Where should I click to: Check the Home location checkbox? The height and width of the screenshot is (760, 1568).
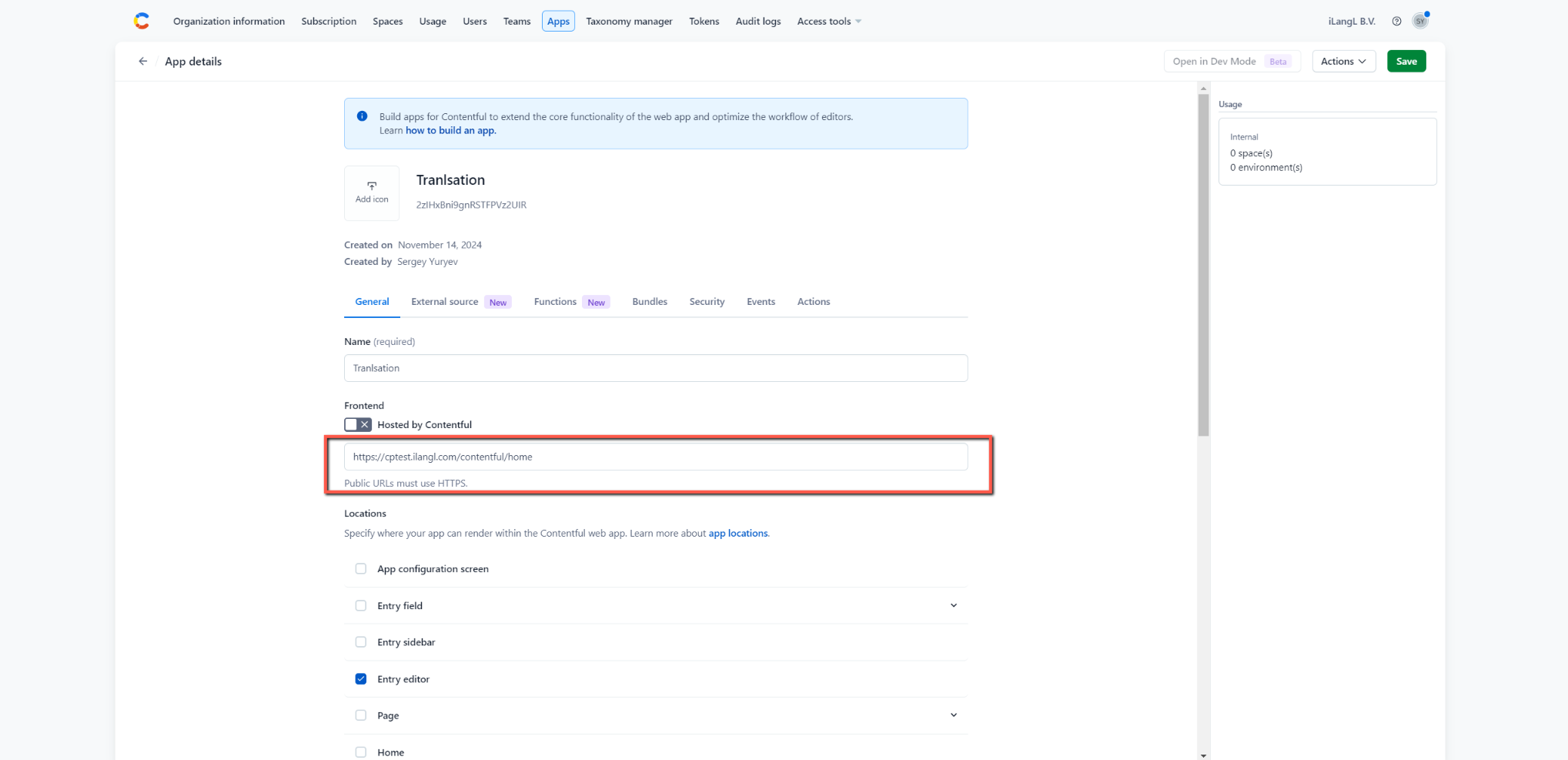[360, 752]
